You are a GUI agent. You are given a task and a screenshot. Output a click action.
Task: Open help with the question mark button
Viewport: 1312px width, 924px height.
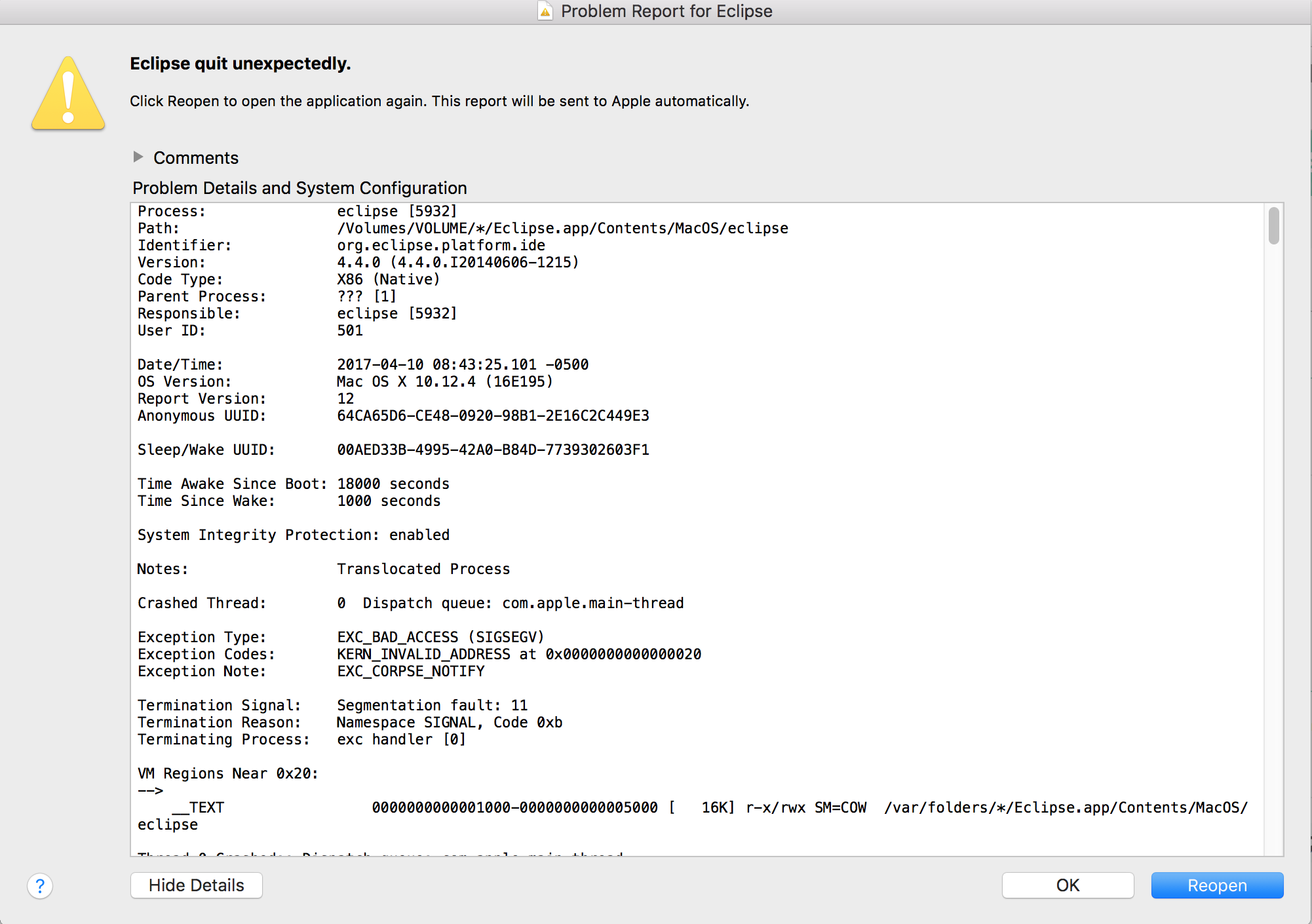click(40, 886)
